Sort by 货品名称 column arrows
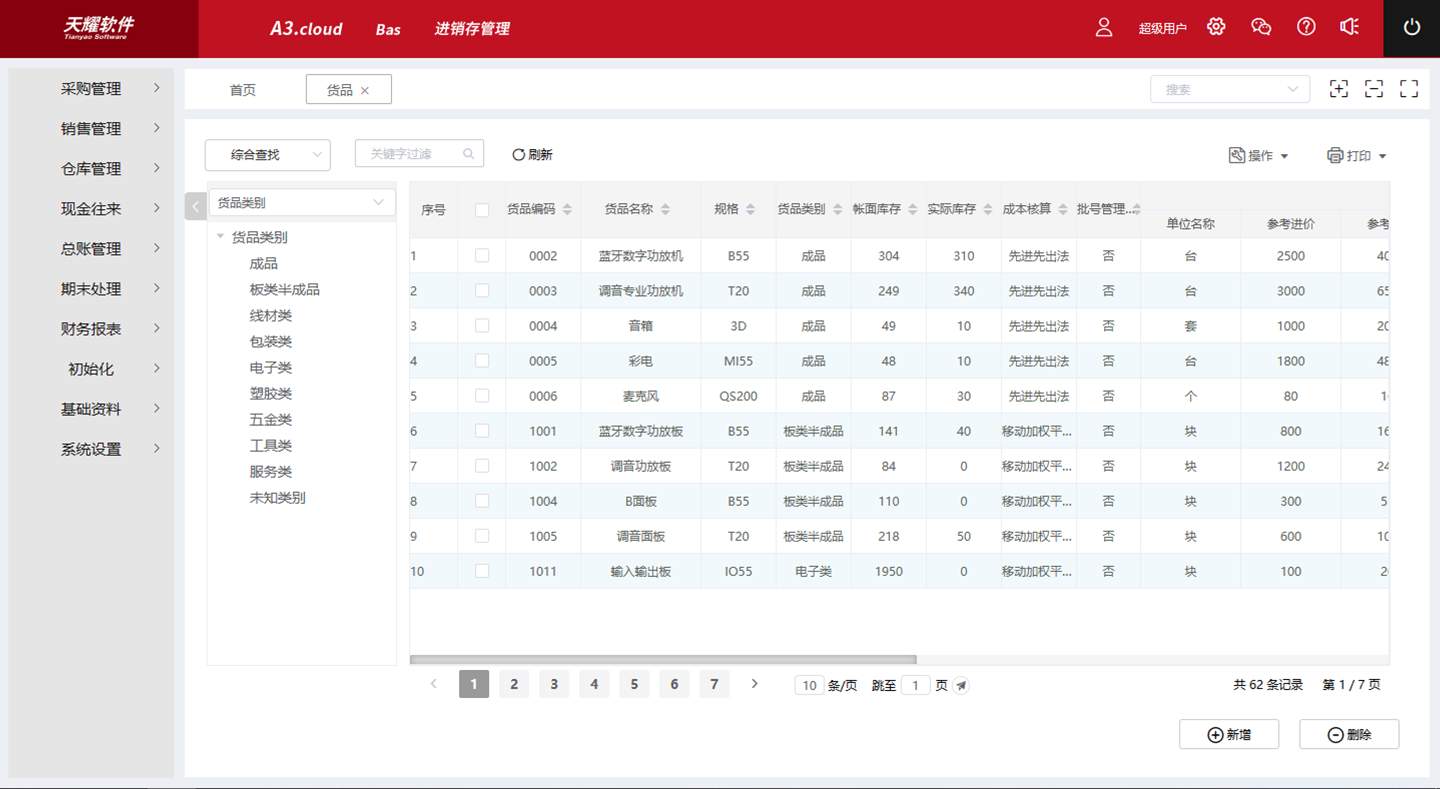 (x=666, y=209)
